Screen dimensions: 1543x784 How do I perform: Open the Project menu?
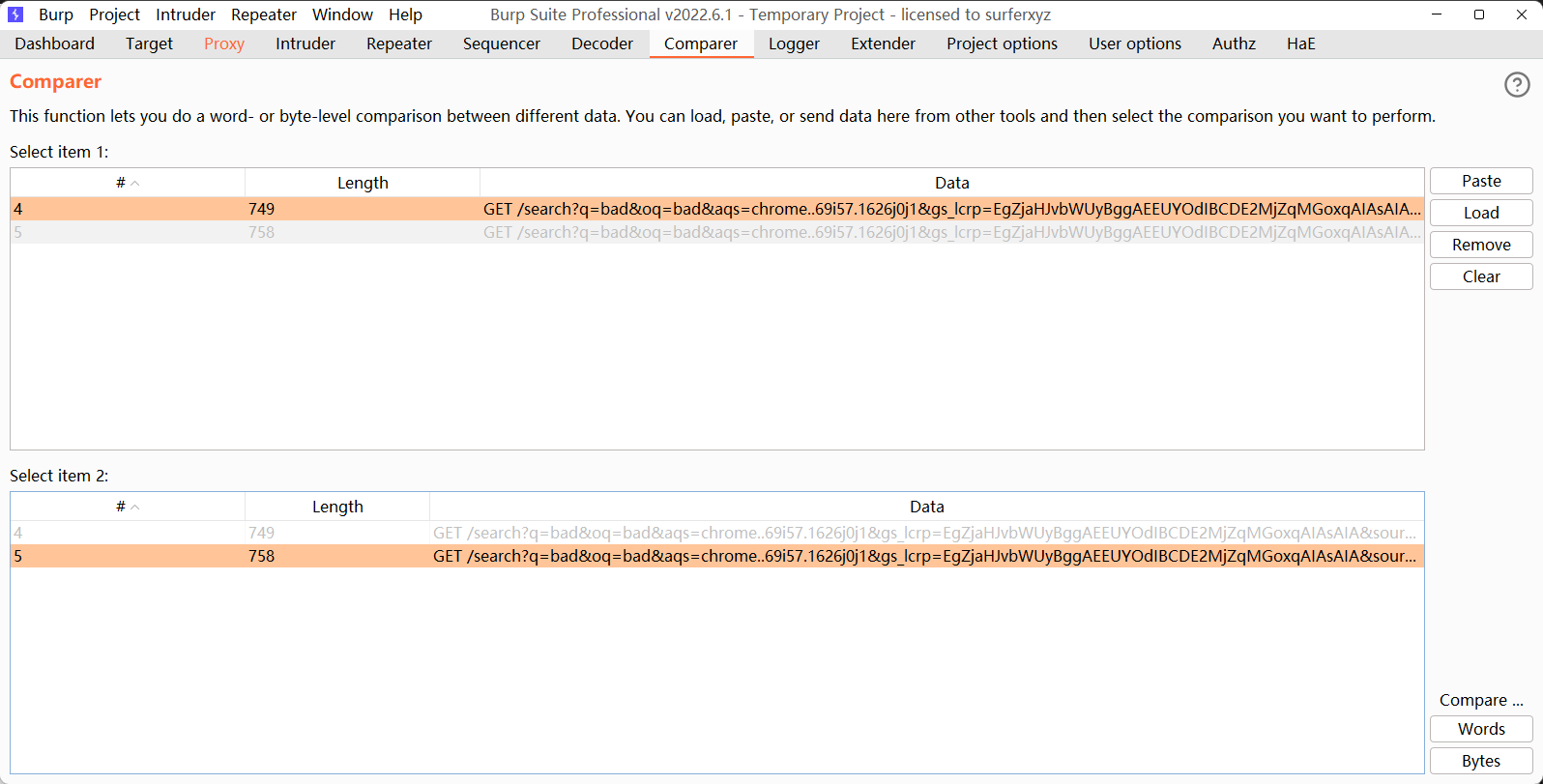[x=114, y=15]
